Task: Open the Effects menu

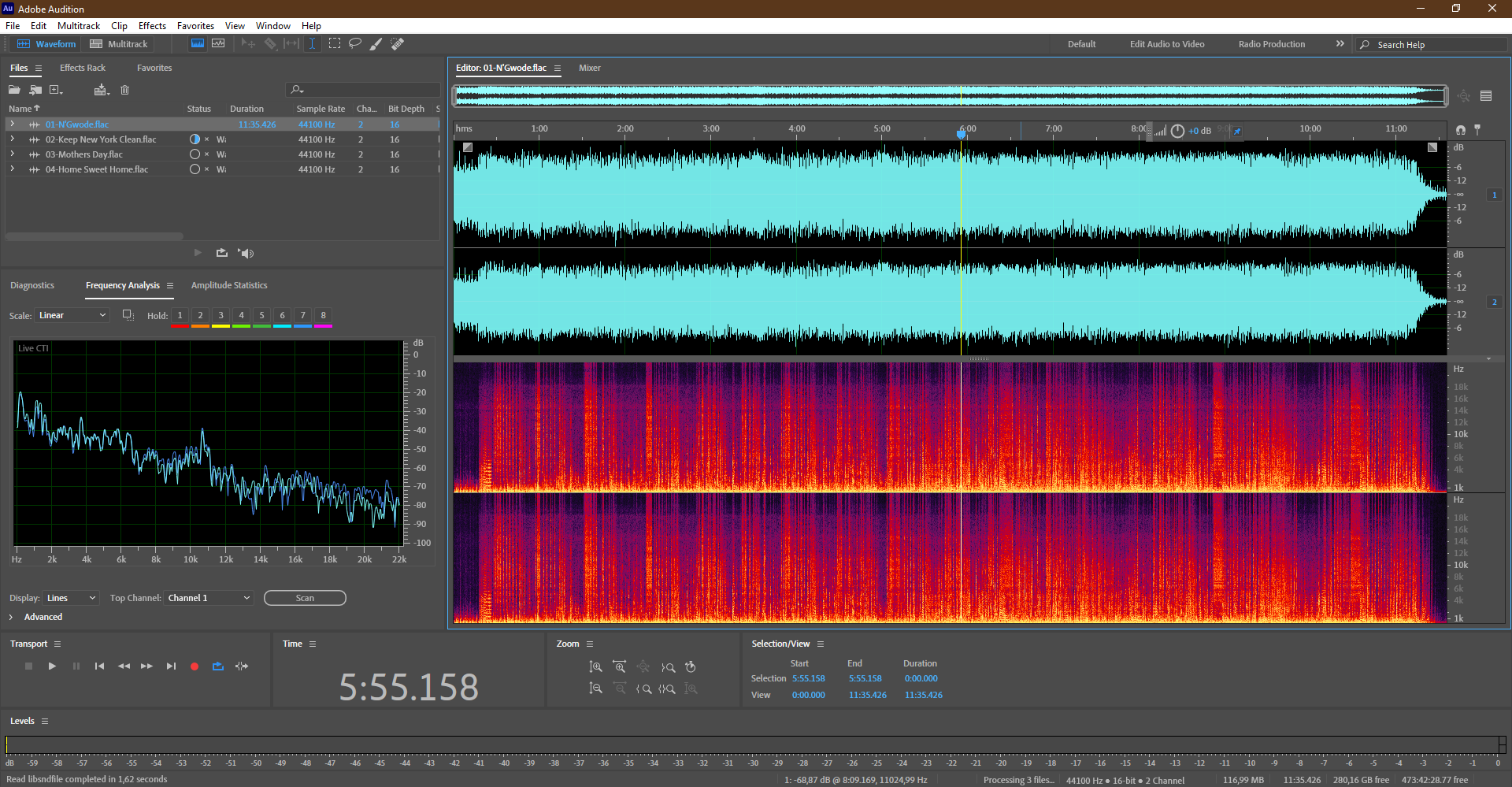Action: [152, 26]
